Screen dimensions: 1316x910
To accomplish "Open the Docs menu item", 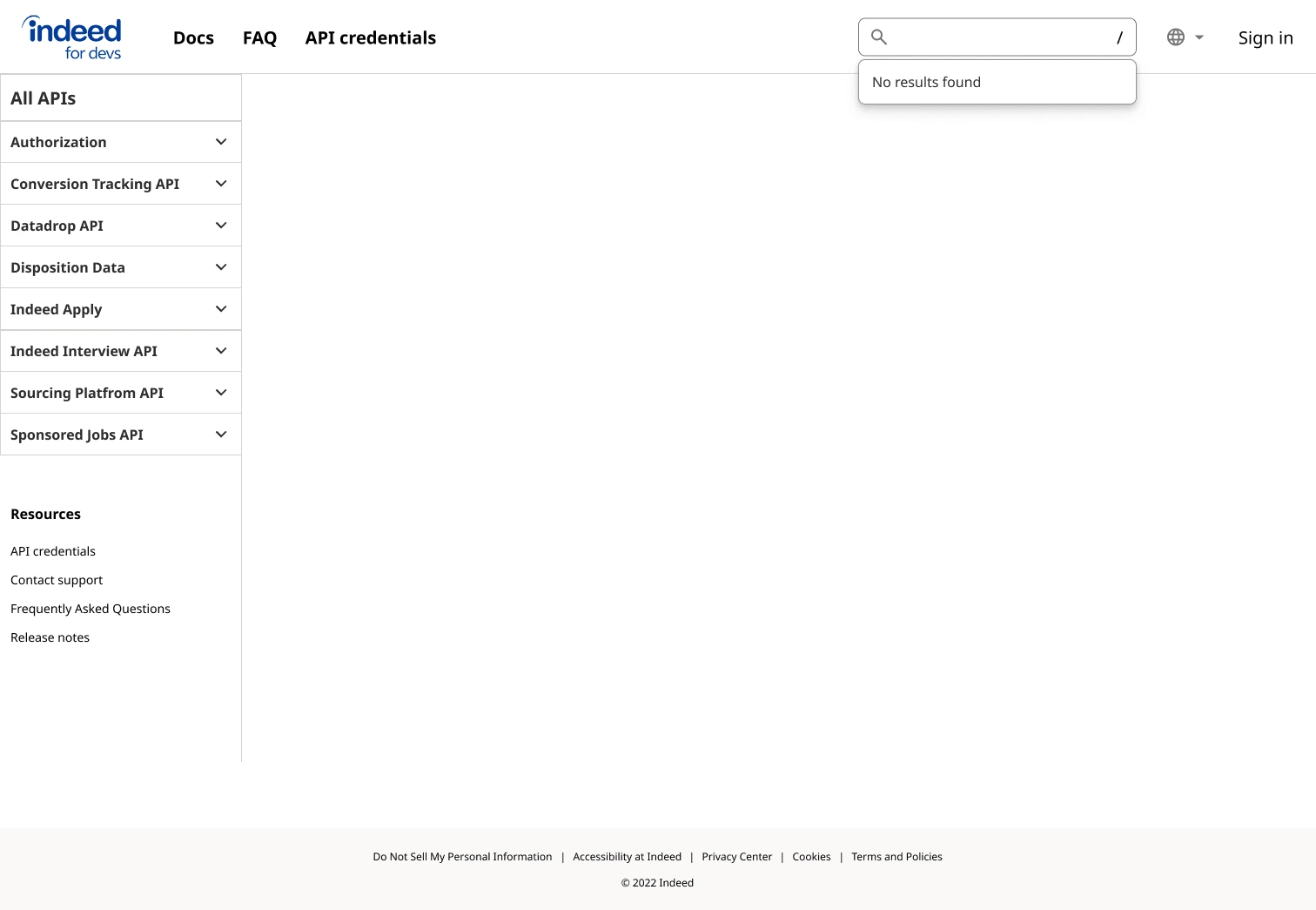I will pos(193,37).
